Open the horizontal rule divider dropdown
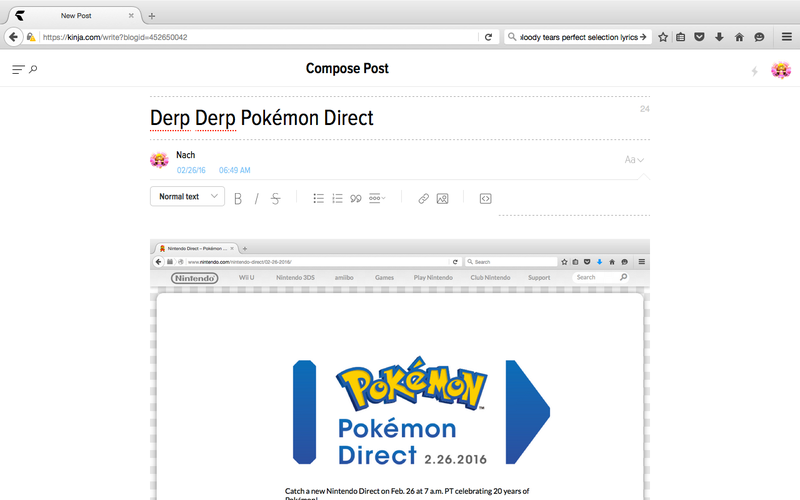Image resolution: width=800 pixels, height=500 pixels. (377, 198)
